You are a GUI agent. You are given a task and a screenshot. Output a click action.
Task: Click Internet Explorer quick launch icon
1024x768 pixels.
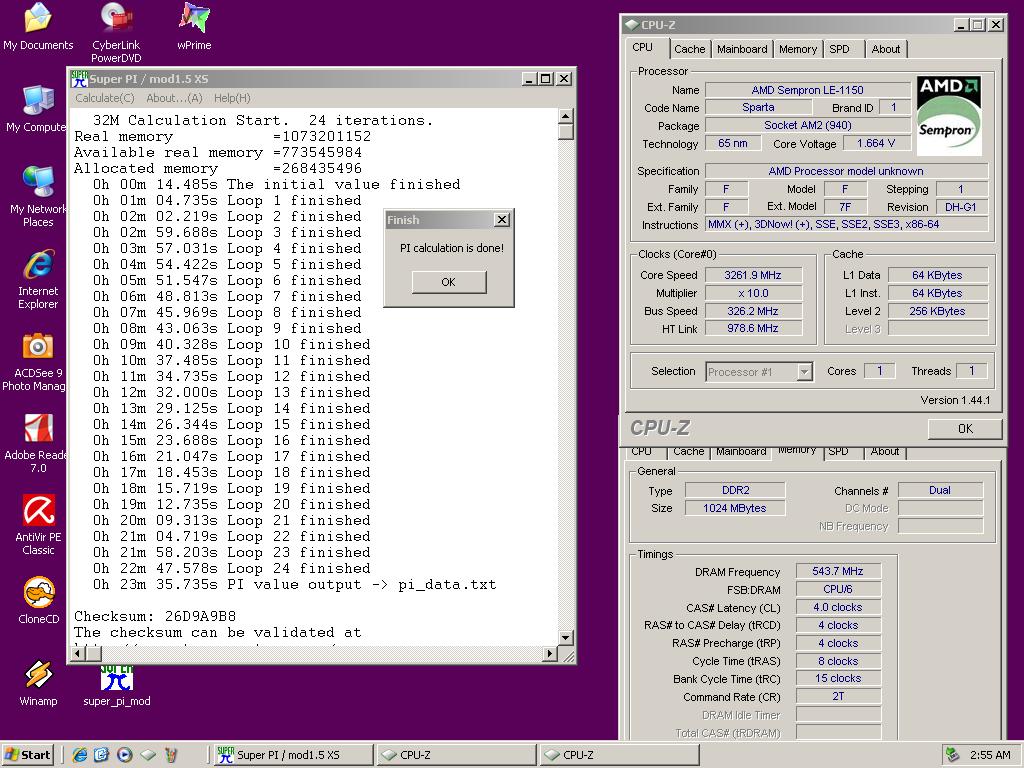click(x=80, y=755)
